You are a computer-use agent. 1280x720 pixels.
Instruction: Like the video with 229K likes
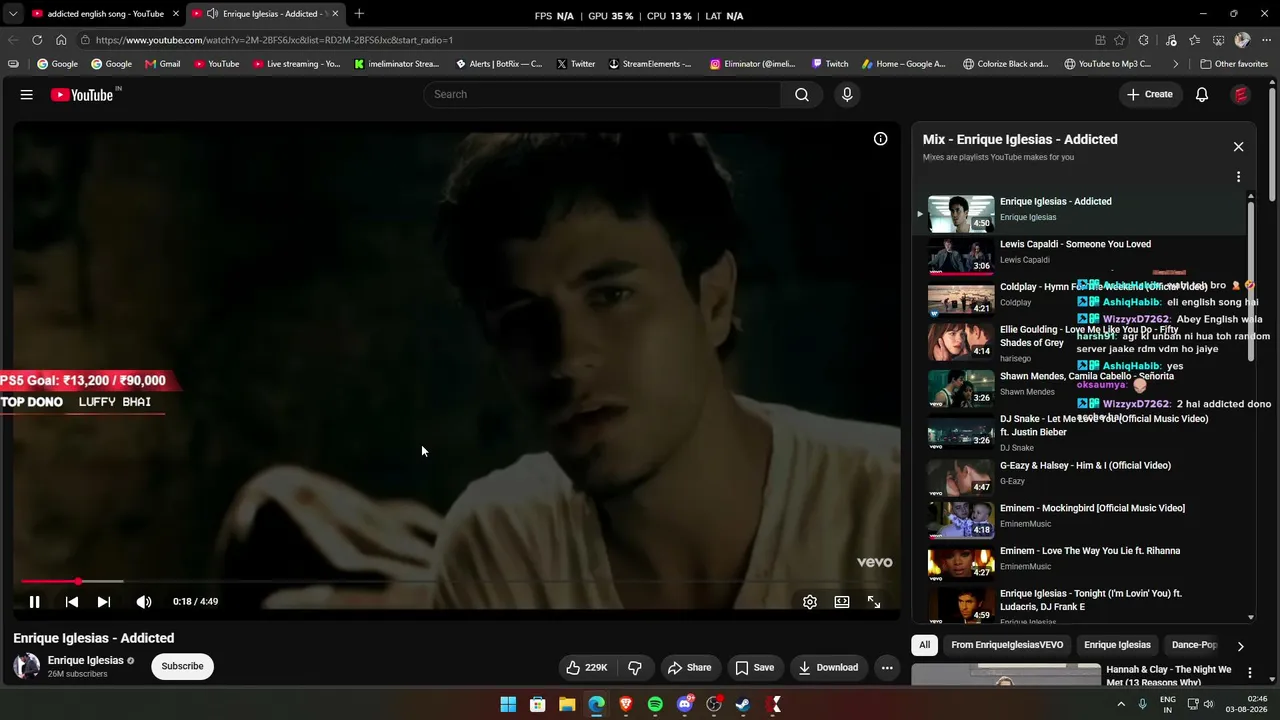tap(587, 667)
